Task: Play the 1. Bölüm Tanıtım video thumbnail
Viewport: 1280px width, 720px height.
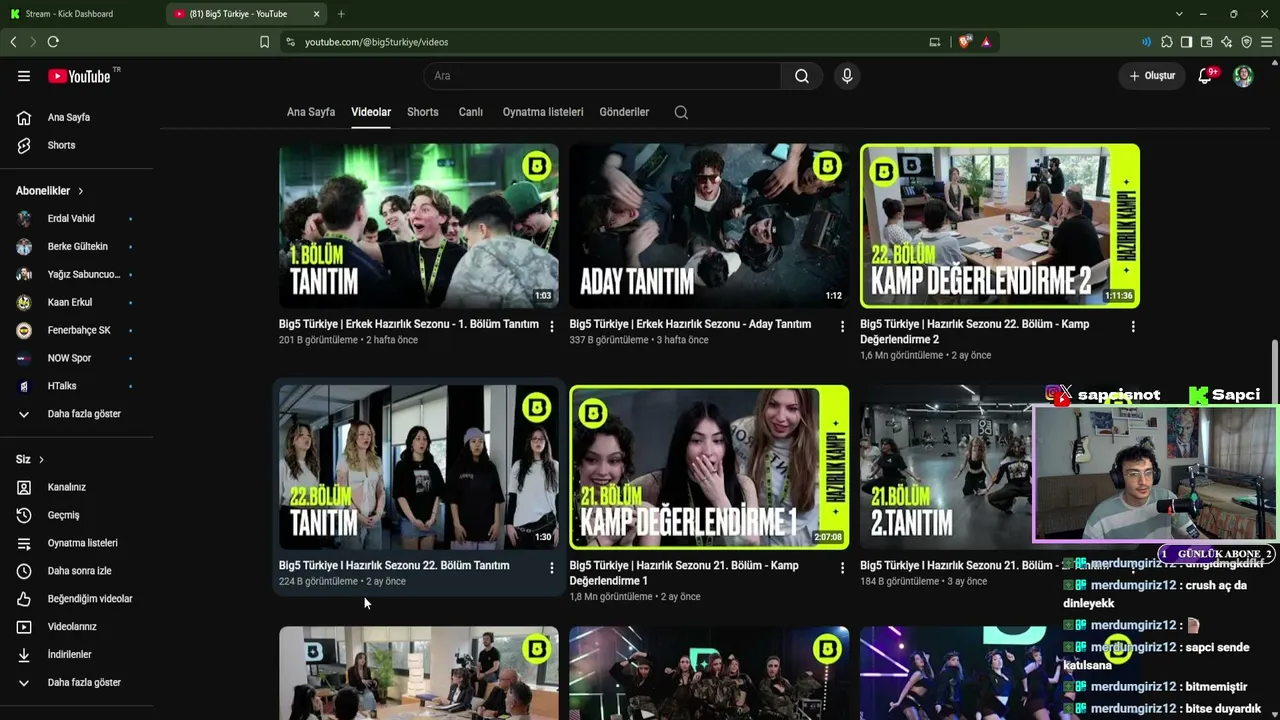Action: (419, 226)
